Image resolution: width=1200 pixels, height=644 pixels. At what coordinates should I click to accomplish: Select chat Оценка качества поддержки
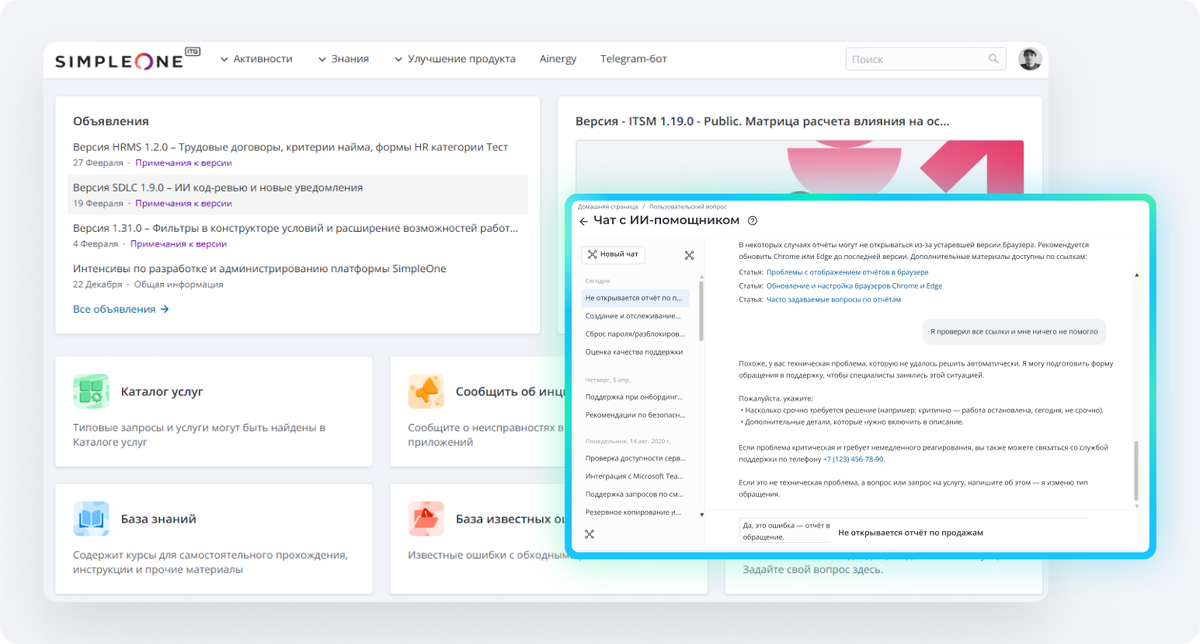635,352
